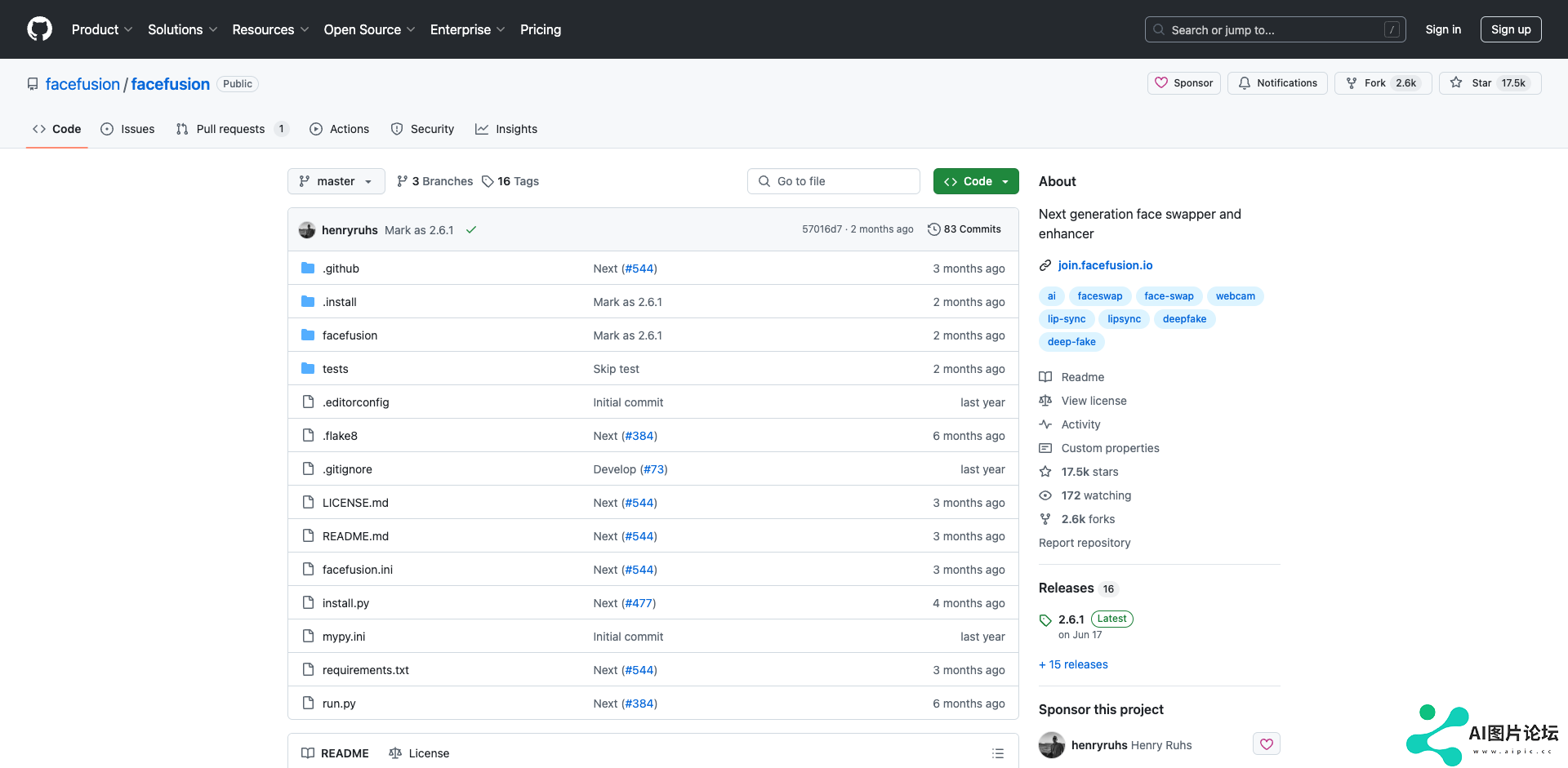
Task: Click the Go to file search field
Action: point(834,181)
